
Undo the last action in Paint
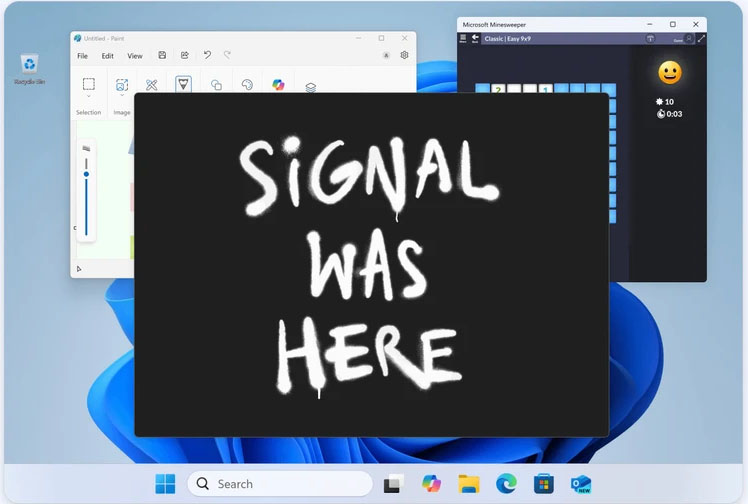tap(207, 56)
